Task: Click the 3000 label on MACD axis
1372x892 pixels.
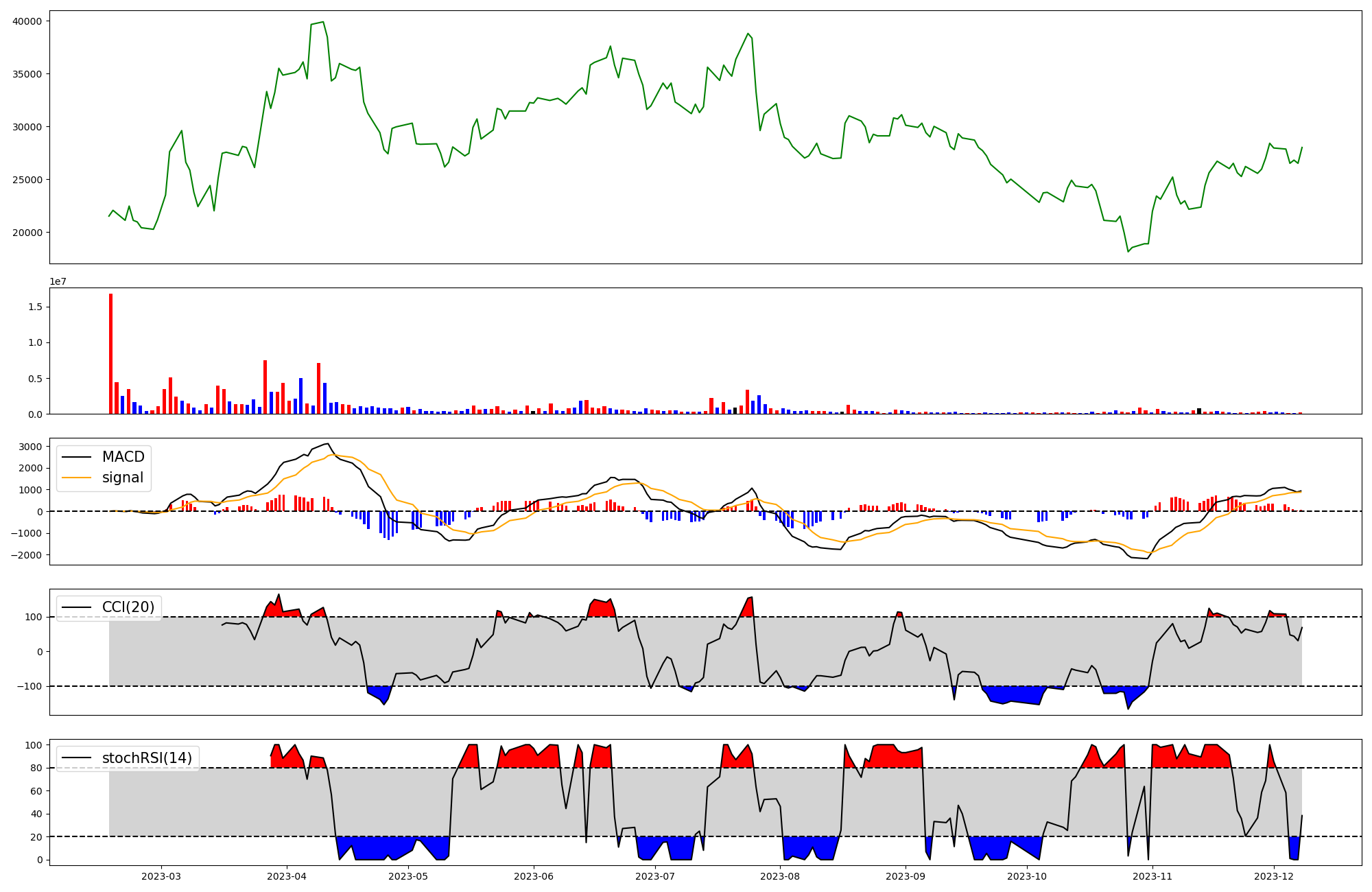Action: click(x=31, y=447)
